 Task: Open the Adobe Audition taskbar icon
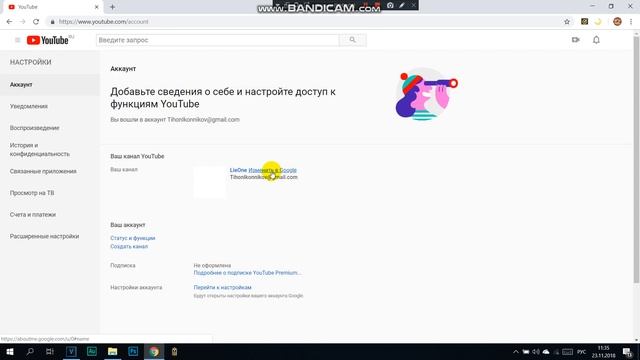92,351
